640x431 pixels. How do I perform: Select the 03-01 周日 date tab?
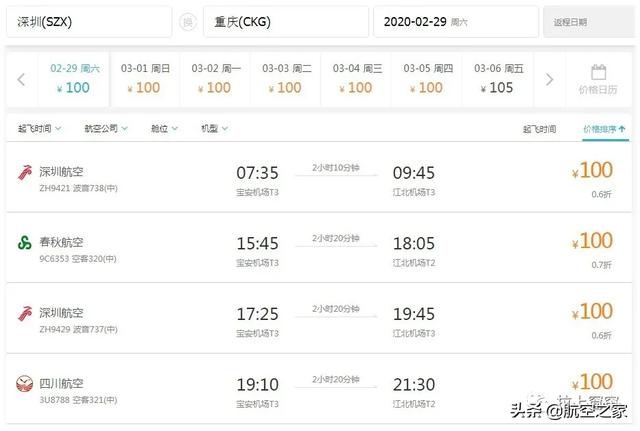(x=145, y=79)
